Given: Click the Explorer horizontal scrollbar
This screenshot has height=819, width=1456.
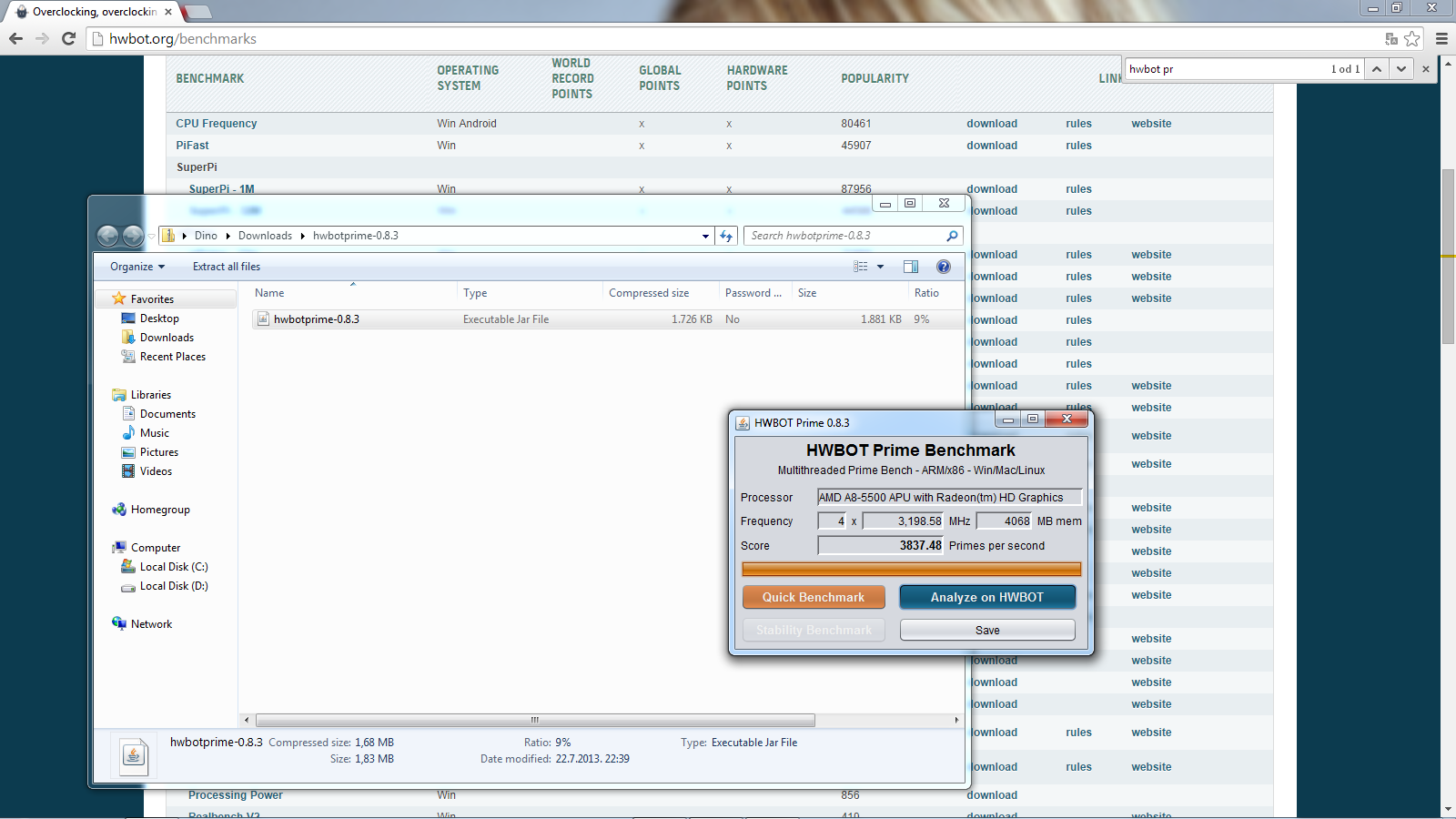Looking at the screenshot, I should coord(535,720).
